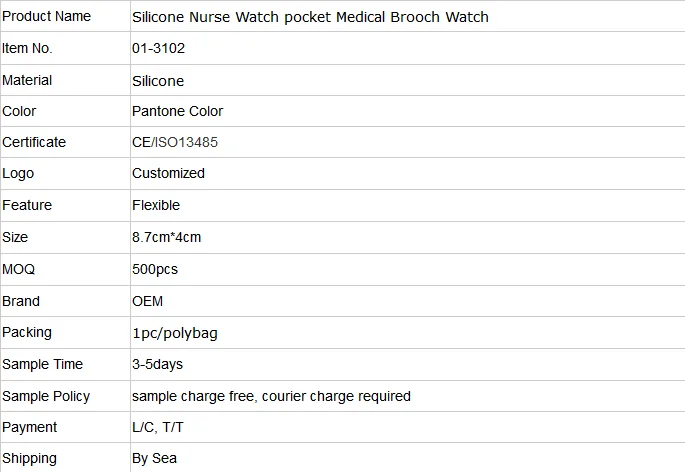Select the CE/ISO13485 certificate text
Viewport: 685px width, 472px height.
click(175, 142)
